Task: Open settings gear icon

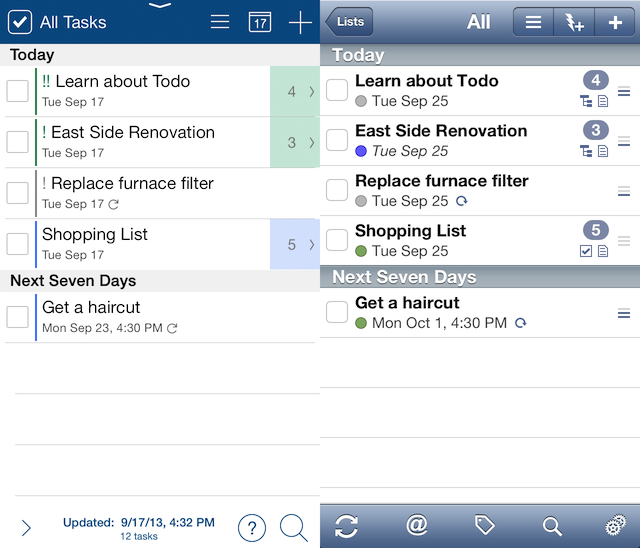Action: [616, 525]
